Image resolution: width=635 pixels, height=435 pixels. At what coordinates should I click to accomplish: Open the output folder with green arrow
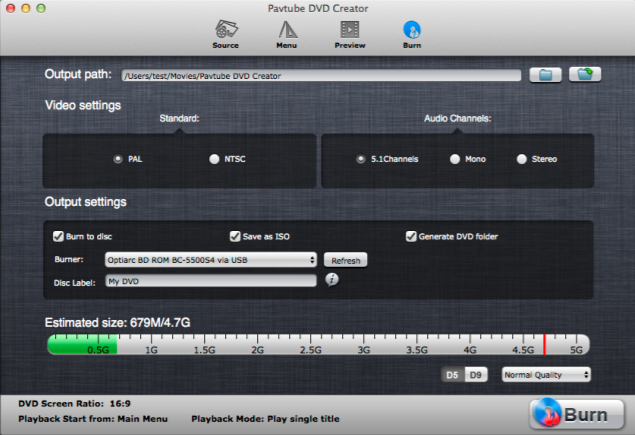585,75
